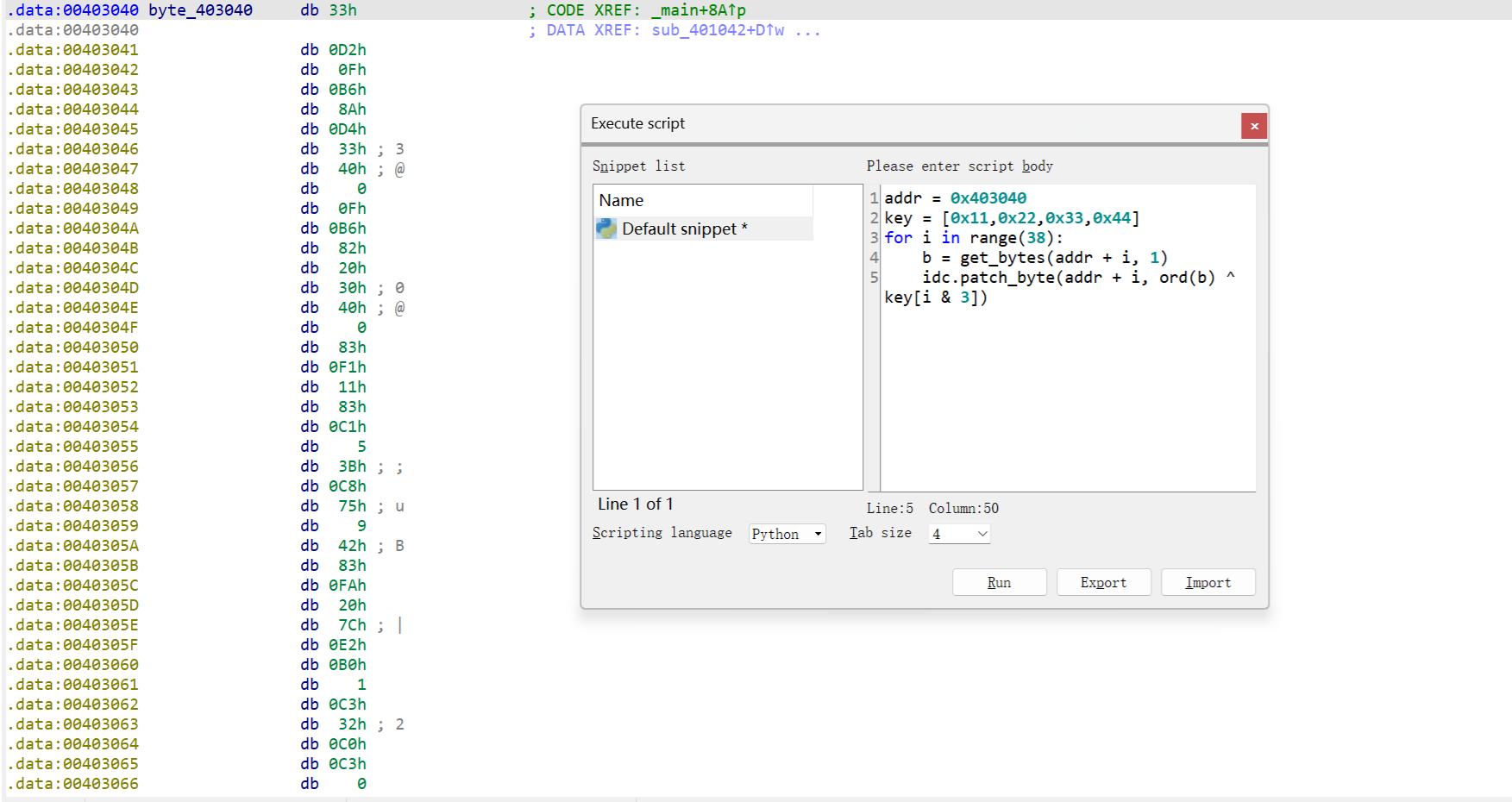Click the for loop line in script editor

tap(973, 238)
